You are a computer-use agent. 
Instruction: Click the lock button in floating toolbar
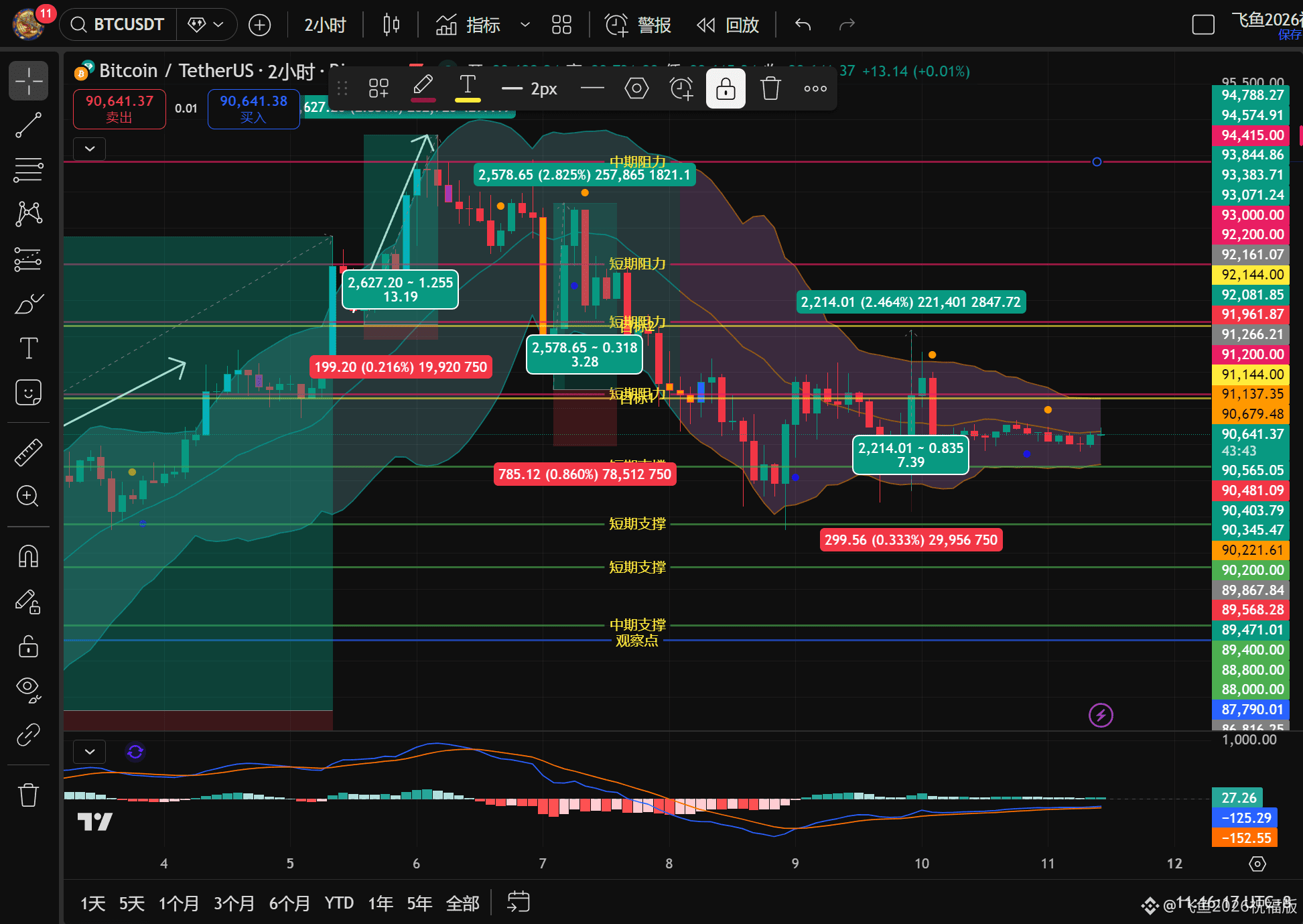pos(726,88)
